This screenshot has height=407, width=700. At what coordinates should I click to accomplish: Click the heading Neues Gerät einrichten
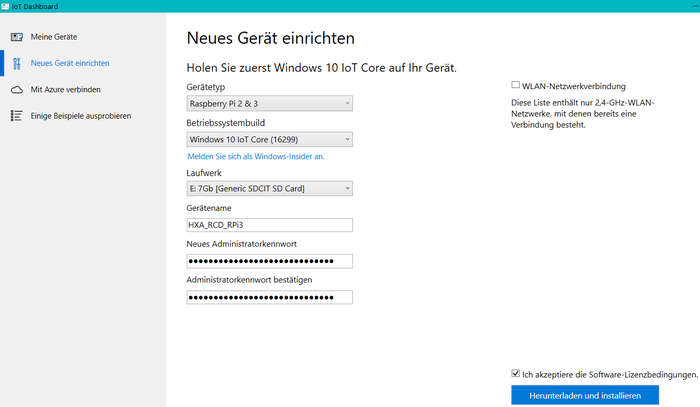pos(271,38)
